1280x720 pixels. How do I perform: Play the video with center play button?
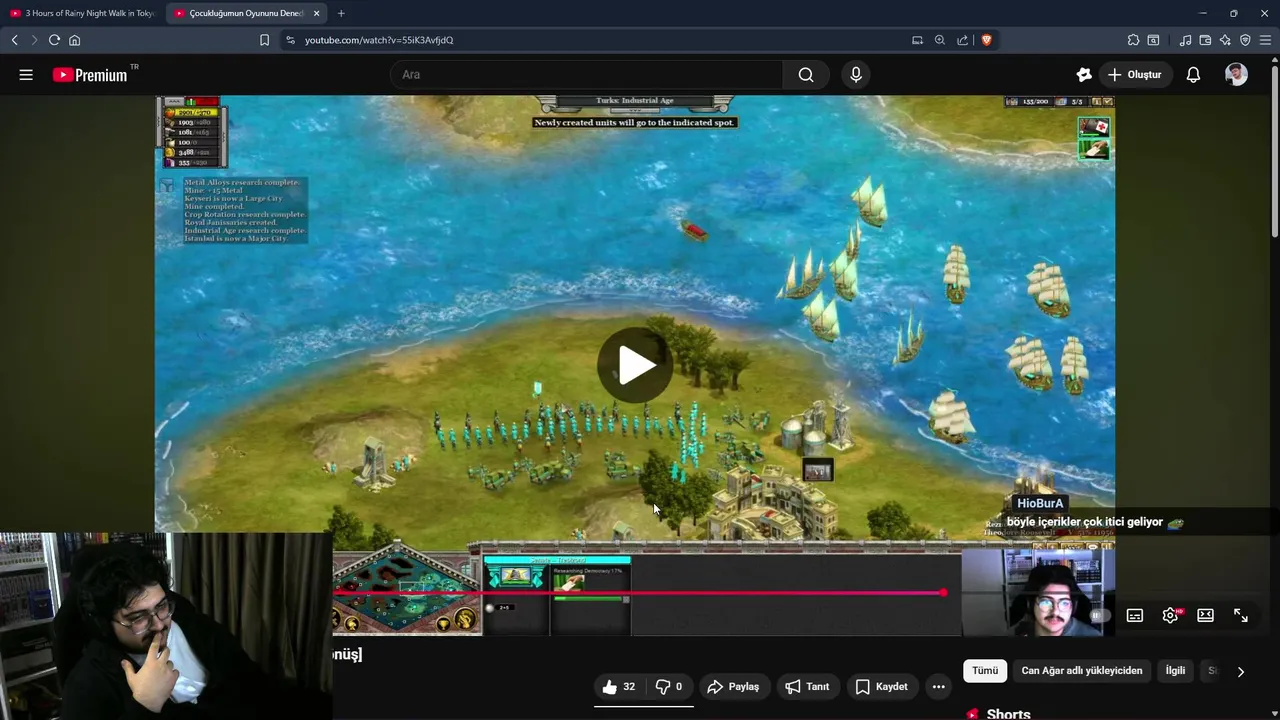pos(635,365)
